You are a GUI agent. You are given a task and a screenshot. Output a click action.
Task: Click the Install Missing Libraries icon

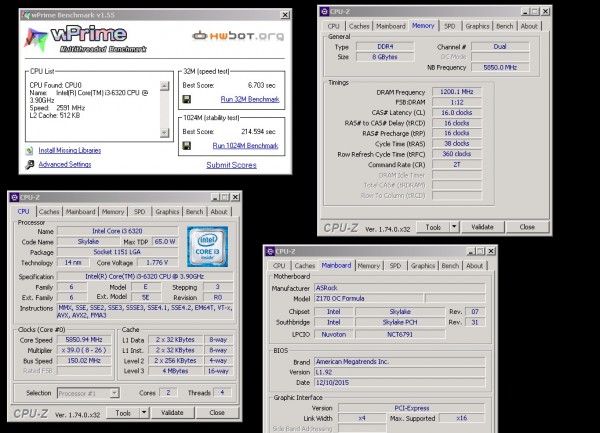pyautogui.click(x=29, y=150)
